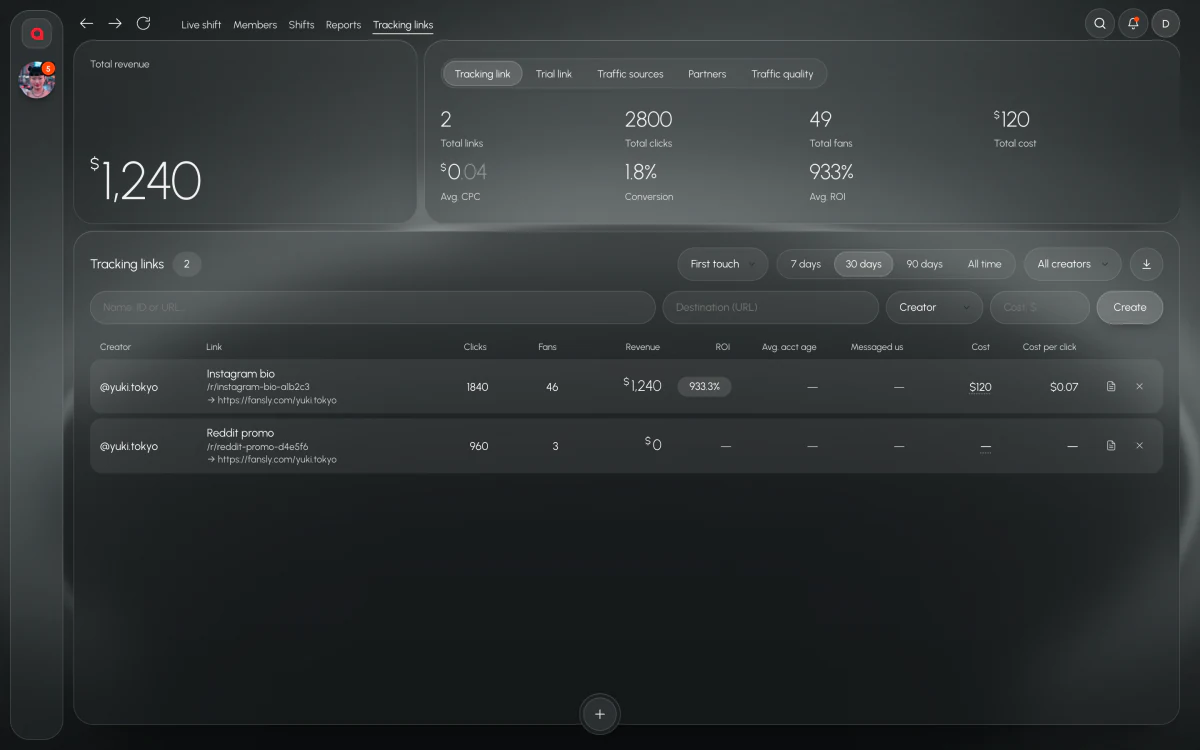Select the 30 days range

coord(864,264)
